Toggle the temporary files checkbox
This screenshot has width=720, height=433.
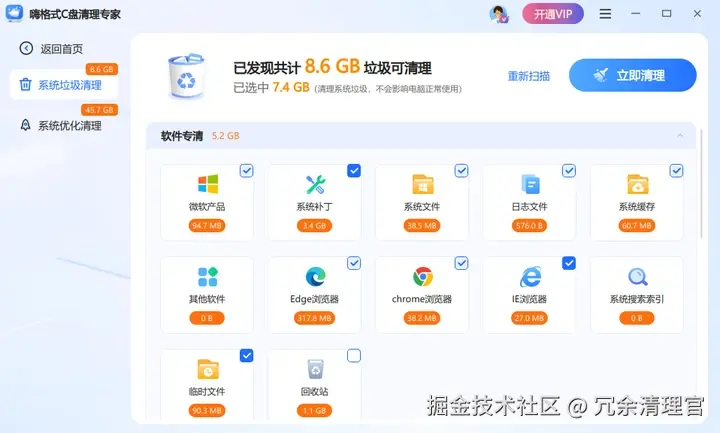[x=247, y=355]
